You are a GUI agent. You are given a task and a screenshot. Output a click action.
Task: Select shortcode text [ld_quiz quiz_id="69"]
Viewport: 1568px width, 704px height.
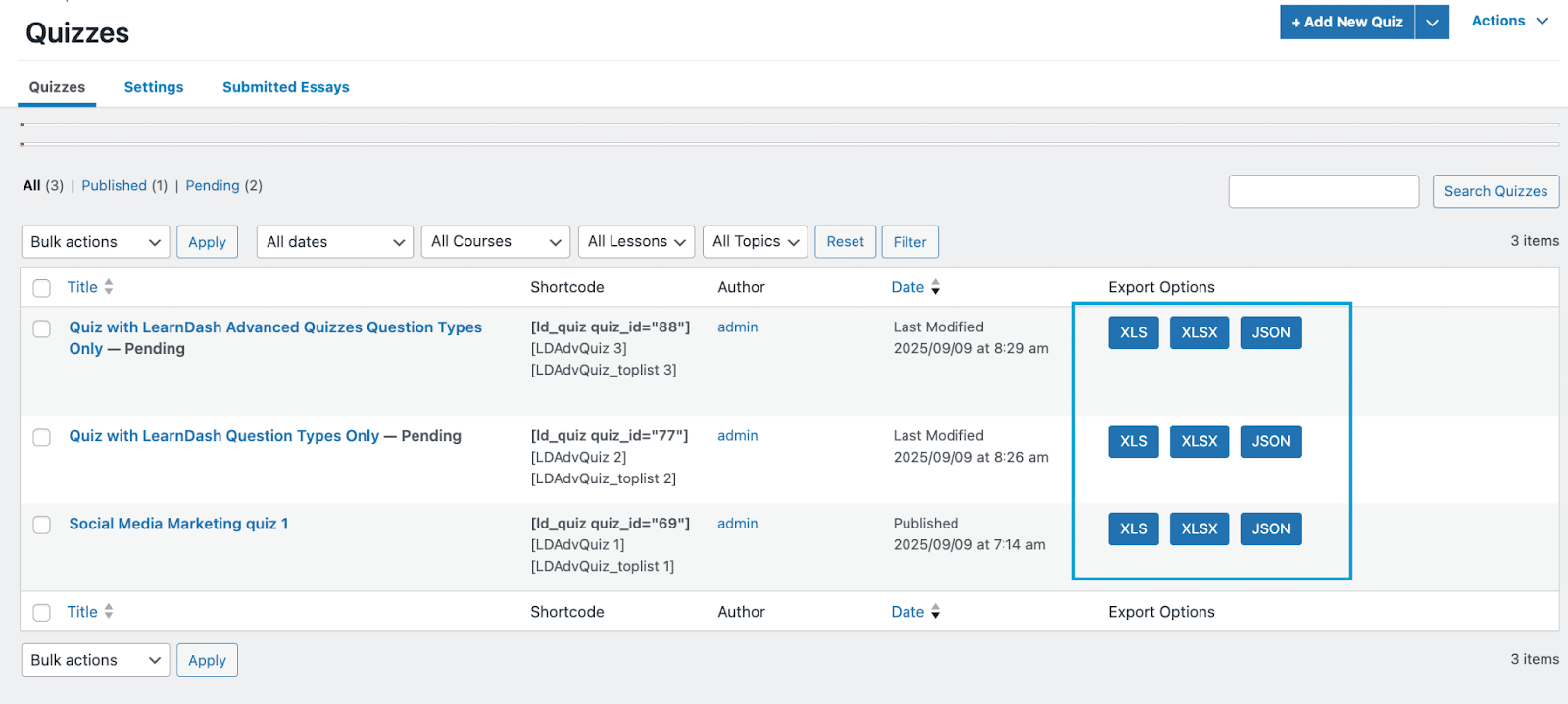tap(611, 524)
